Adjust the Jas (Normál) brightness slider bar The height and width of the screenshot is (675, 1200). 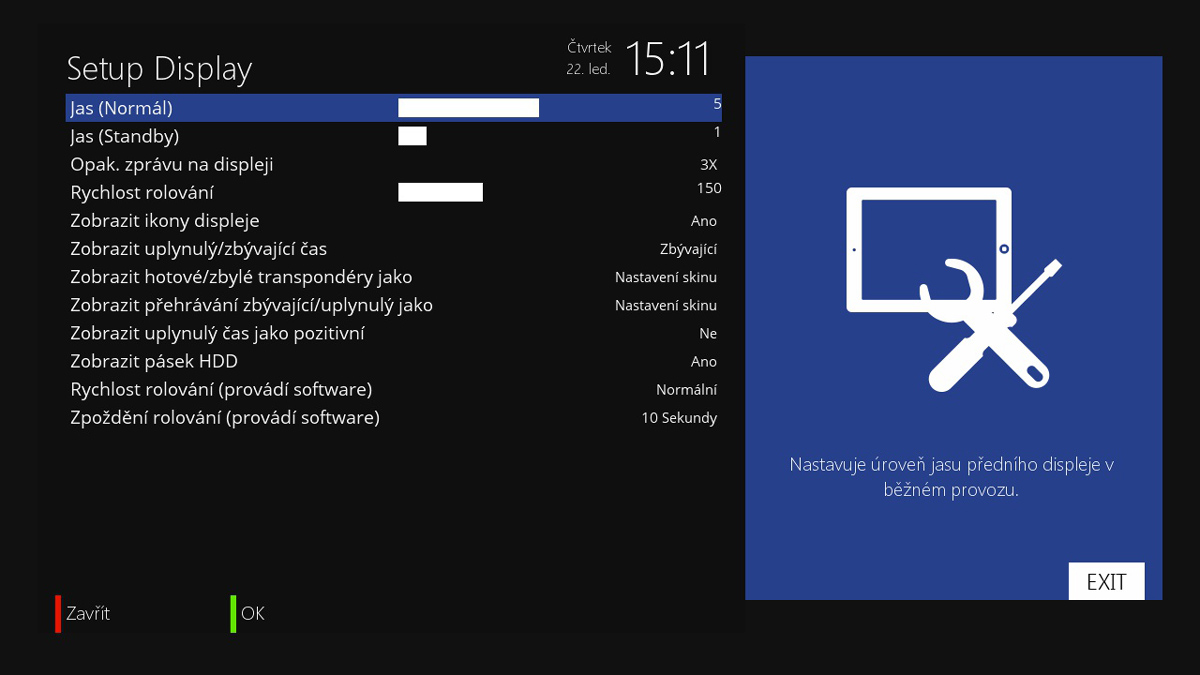pos(468,108)
